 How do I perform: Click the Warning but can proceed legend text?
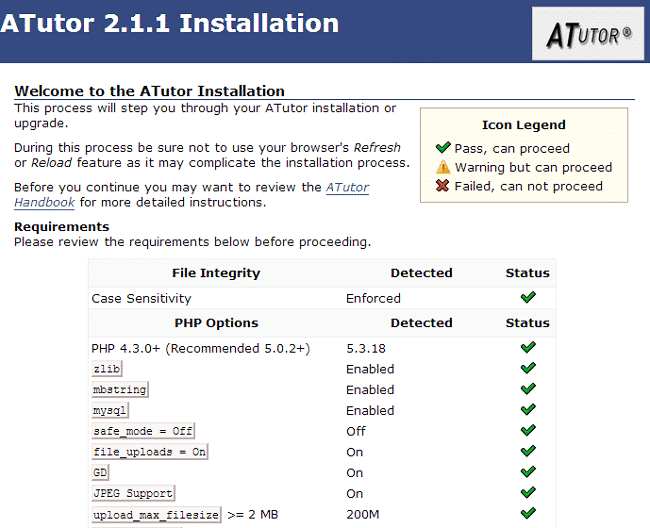coord(533,167)
